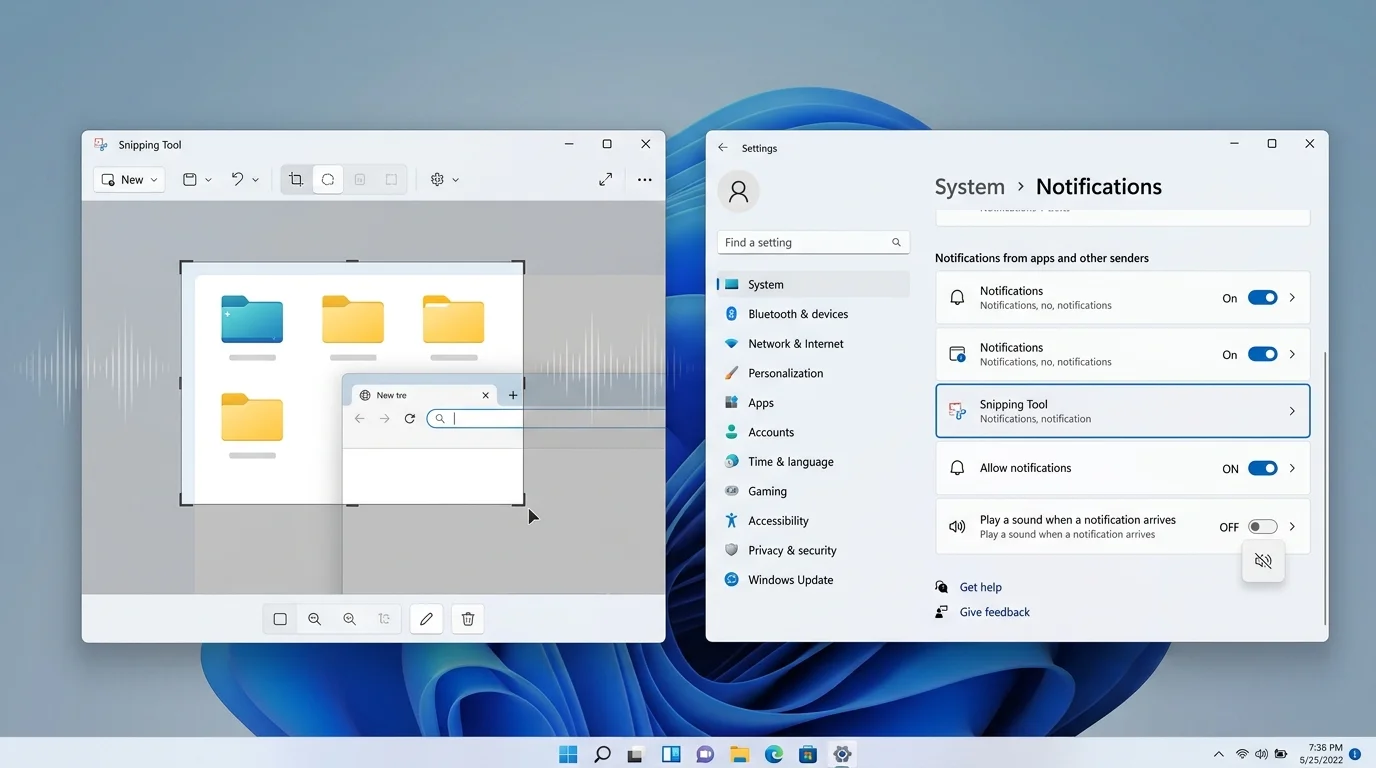This screenshot has height=768, width=1376.
Task: Expand the Allow notifications row chevron
Action: coord(1292,468)
